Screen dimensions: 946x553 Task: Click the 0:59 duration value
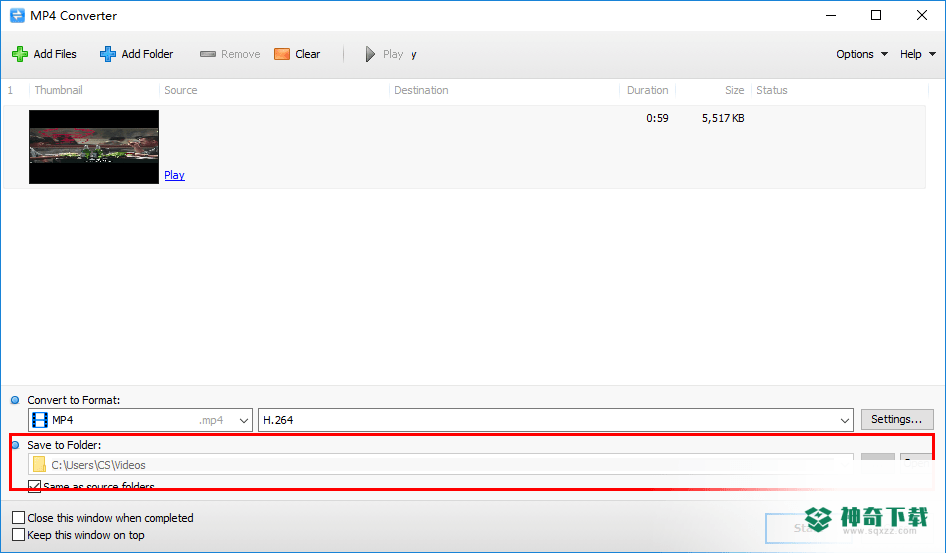tap(657, 118)
